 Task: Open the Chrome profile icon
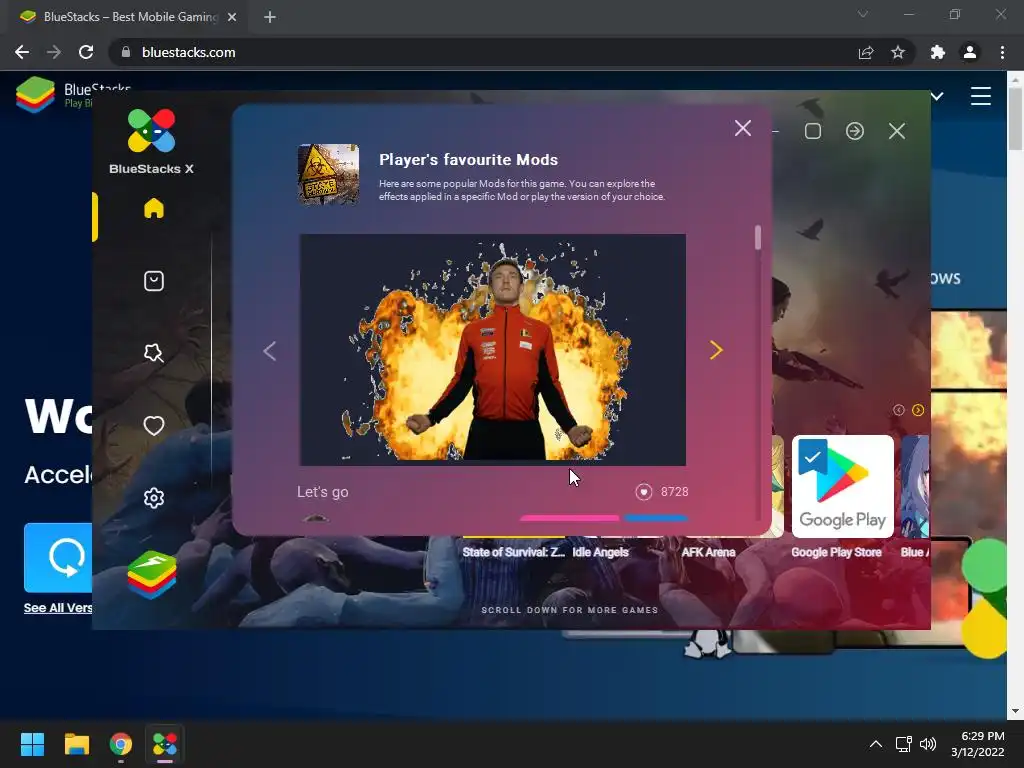click(970, 52)
